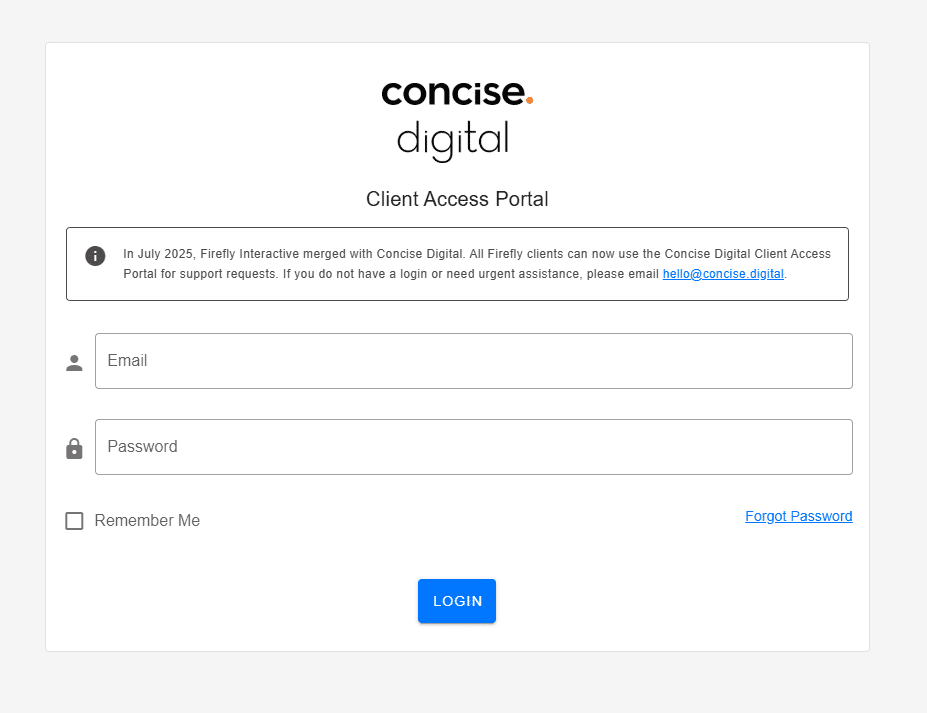Open the Forgot Password link

(x=798, y=516)
